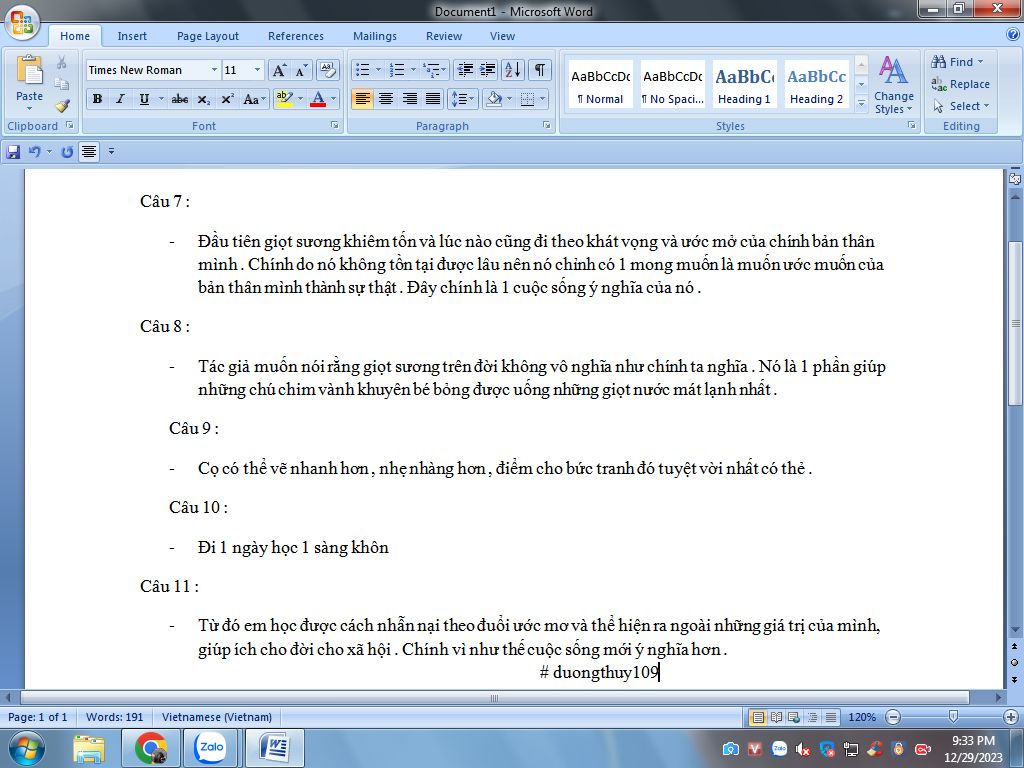Toggle Bold formatting
This screenshot has height=768, width=1024.
point(97,99)
